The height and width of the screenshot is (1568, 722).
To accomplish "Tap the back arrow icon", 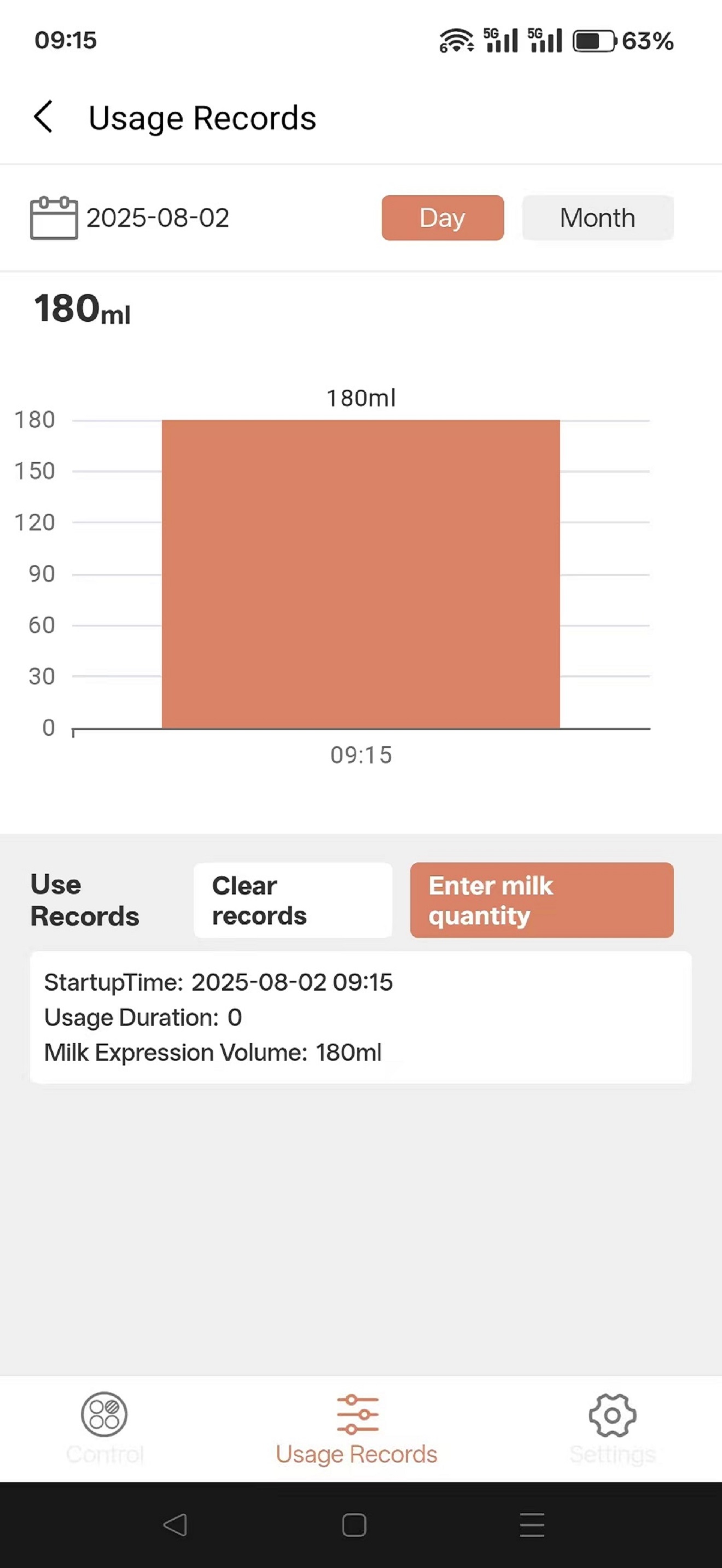I will tap(44, 116).
